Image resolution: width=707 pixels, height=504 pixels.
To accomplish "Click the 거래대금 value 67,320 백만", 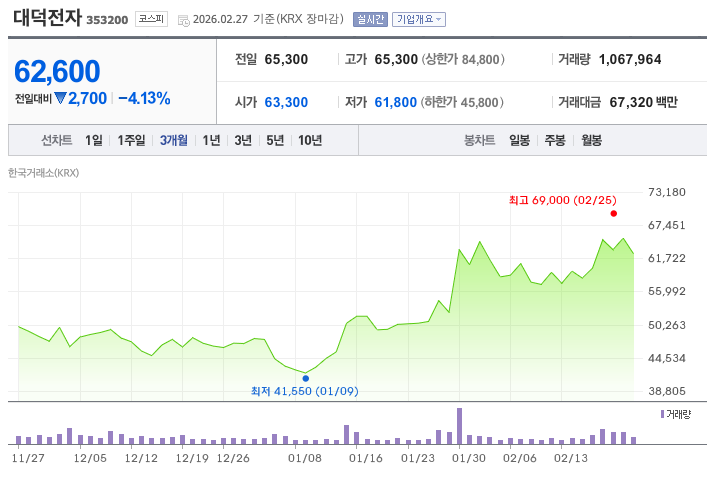I will pos(643,102).
